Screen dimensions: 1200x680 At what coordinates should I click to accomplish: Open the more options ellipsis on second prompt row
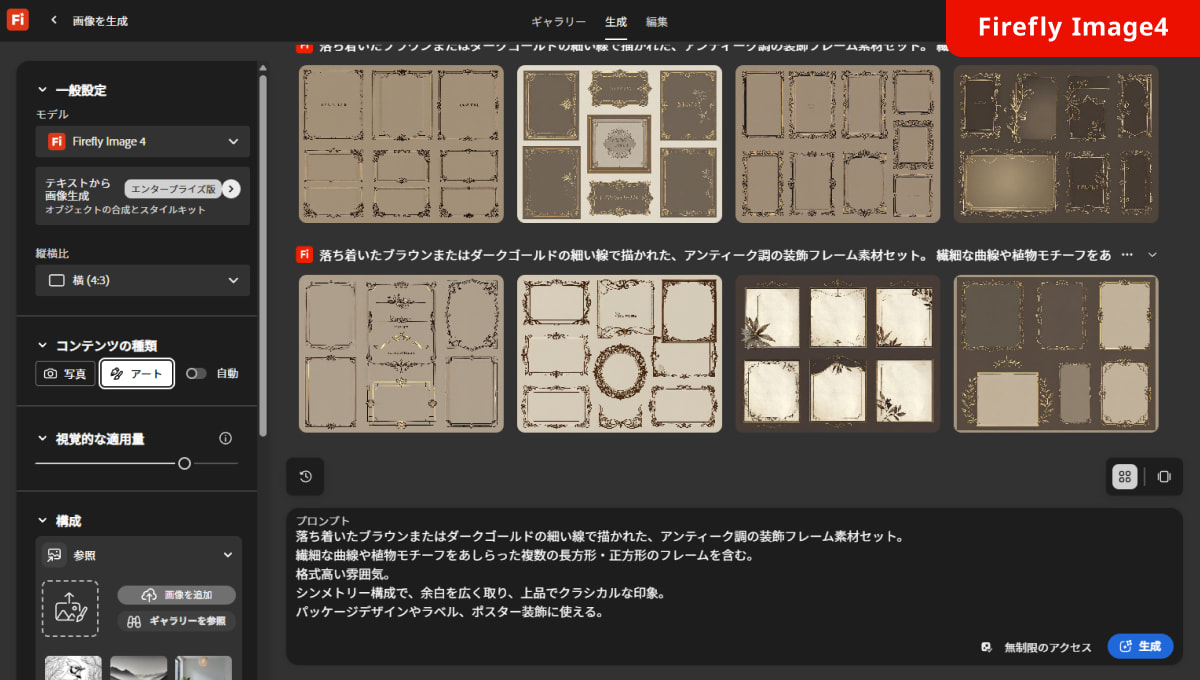coord(1128,255)
